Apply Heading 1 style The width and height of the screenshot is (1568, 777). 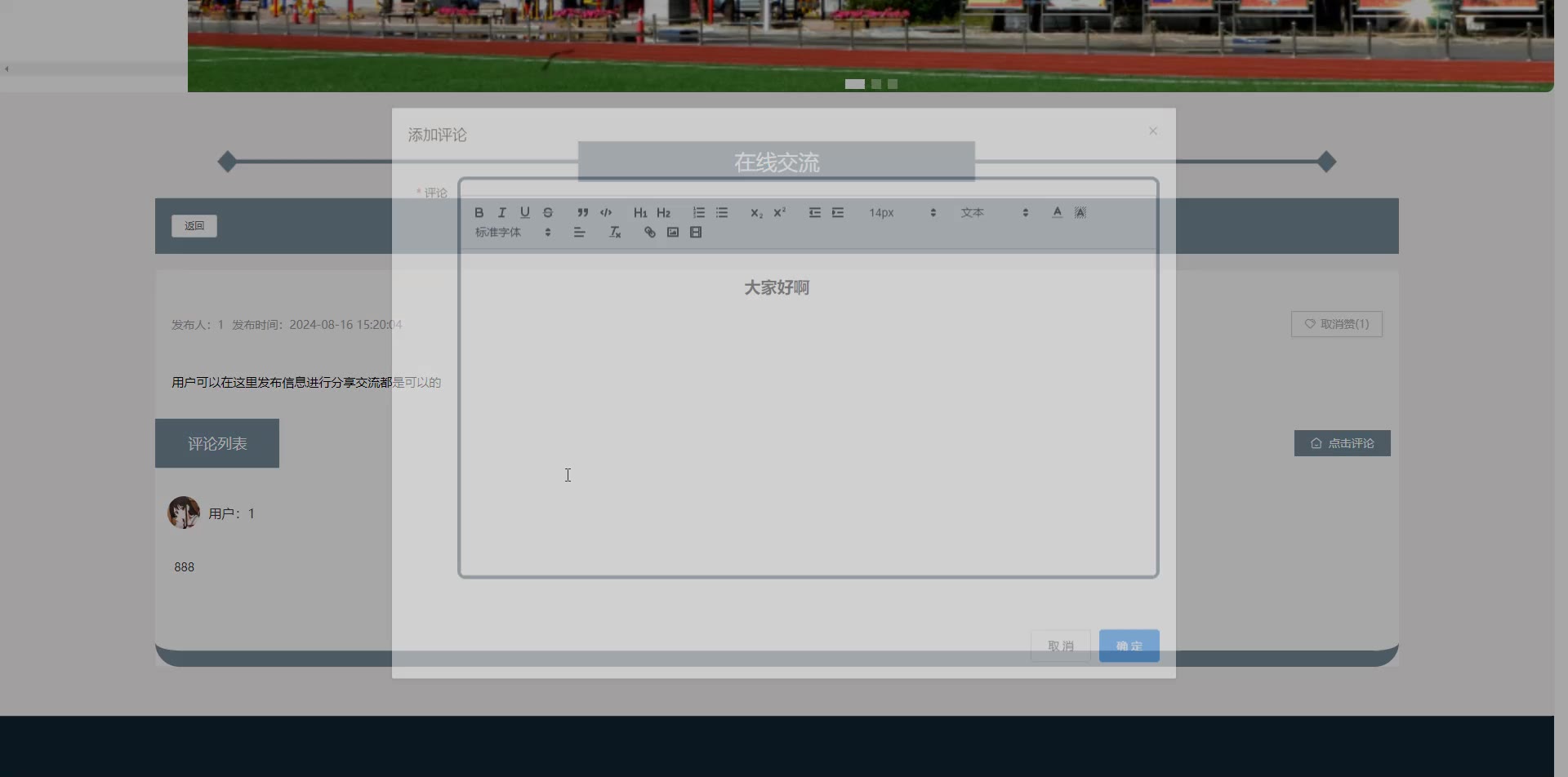(x=640, y=212)
